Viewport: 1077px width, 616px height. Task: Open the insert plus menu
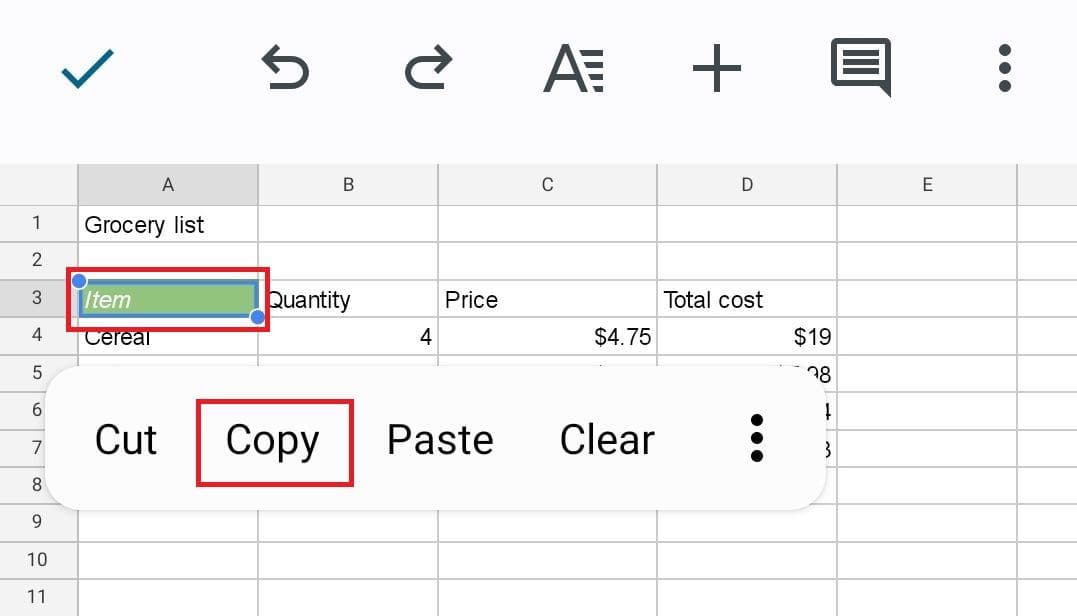[x=716, y=69]
